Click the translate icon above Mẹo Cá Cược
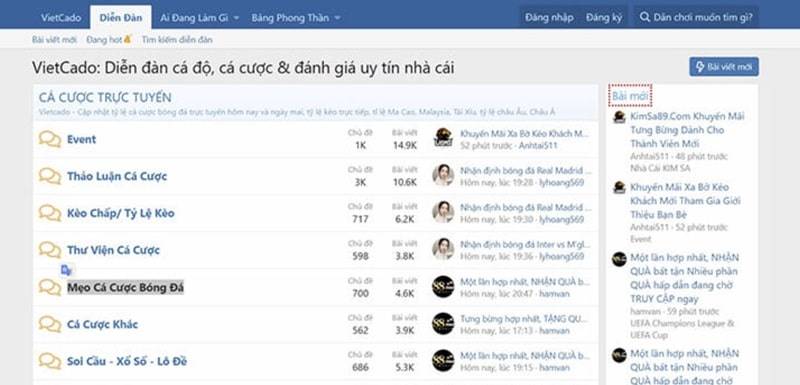The height and width of the screenshot is (385, 800). coord(66,270)
